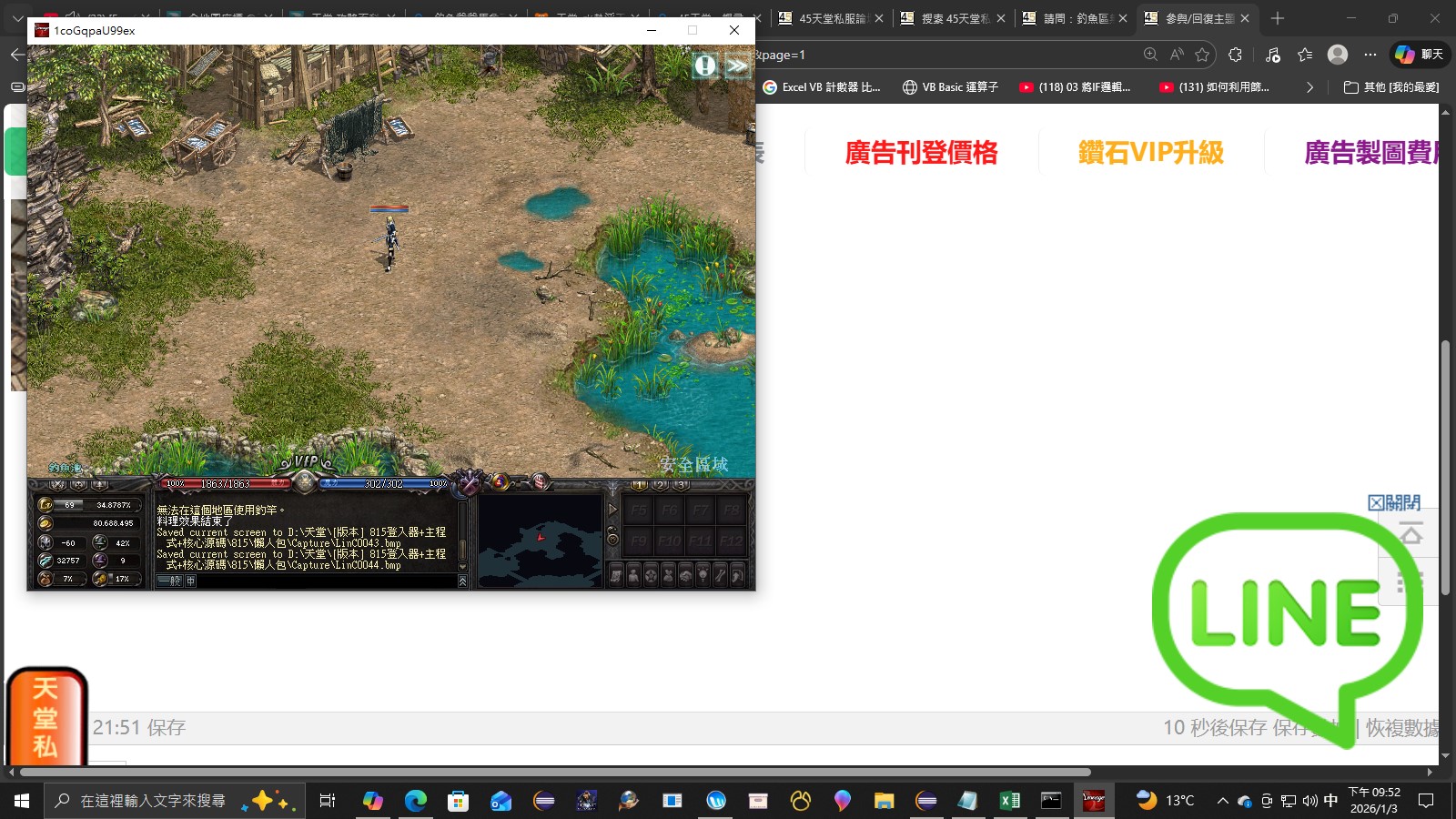This screenshot has width=1456, height=819.
Task: Open the Excel VB 計數器 bookmark
Action: [821, 87]
